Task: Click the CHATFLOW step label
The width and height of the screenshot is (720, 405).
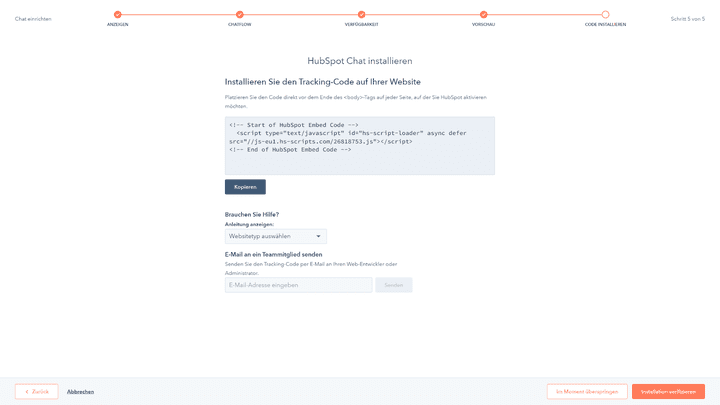Action: click(x=240, y=24)
